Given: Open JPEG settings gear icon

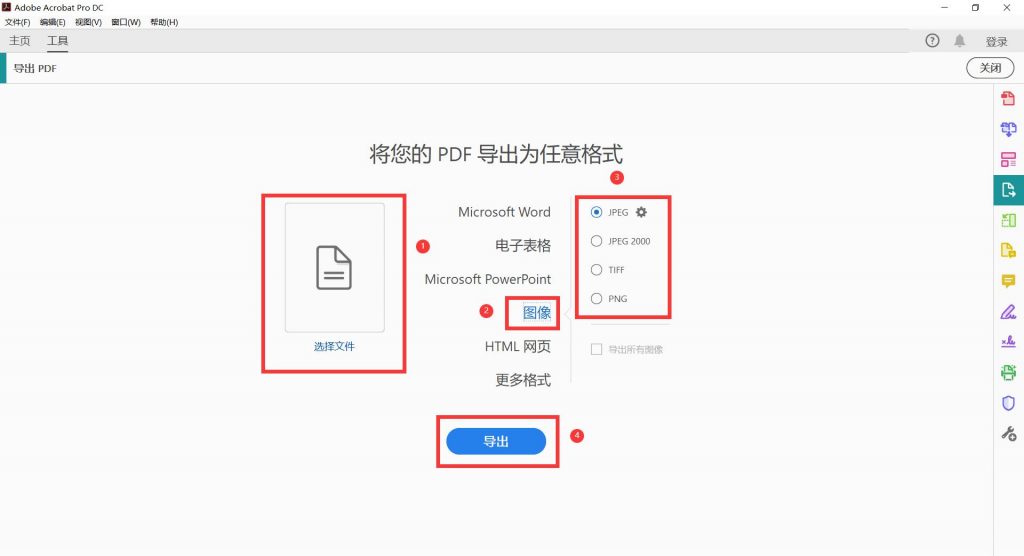Looking at the screenshot, I should (x=641, y=212).
